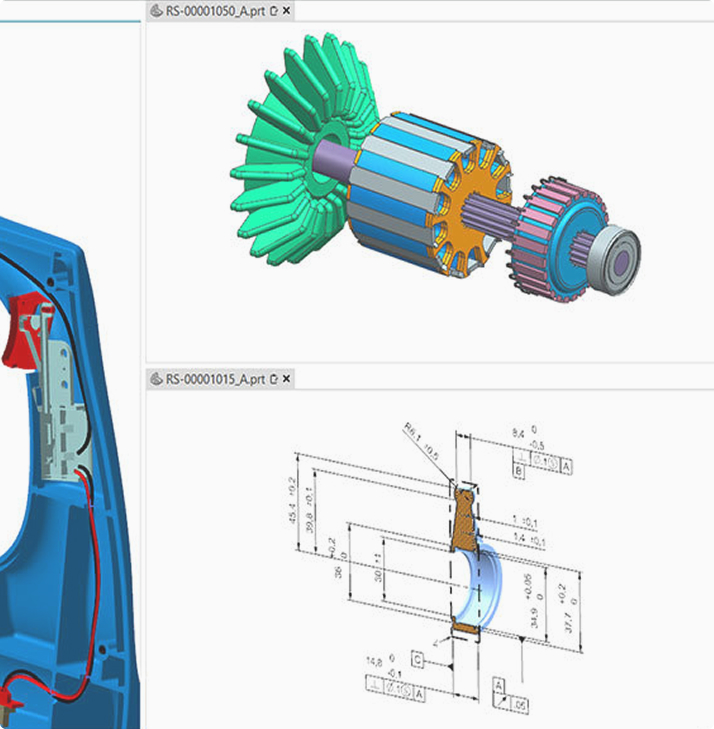Select datum feature symbol C
The height and width of the screenshot is (729, 714).
[x=417, y=660]
